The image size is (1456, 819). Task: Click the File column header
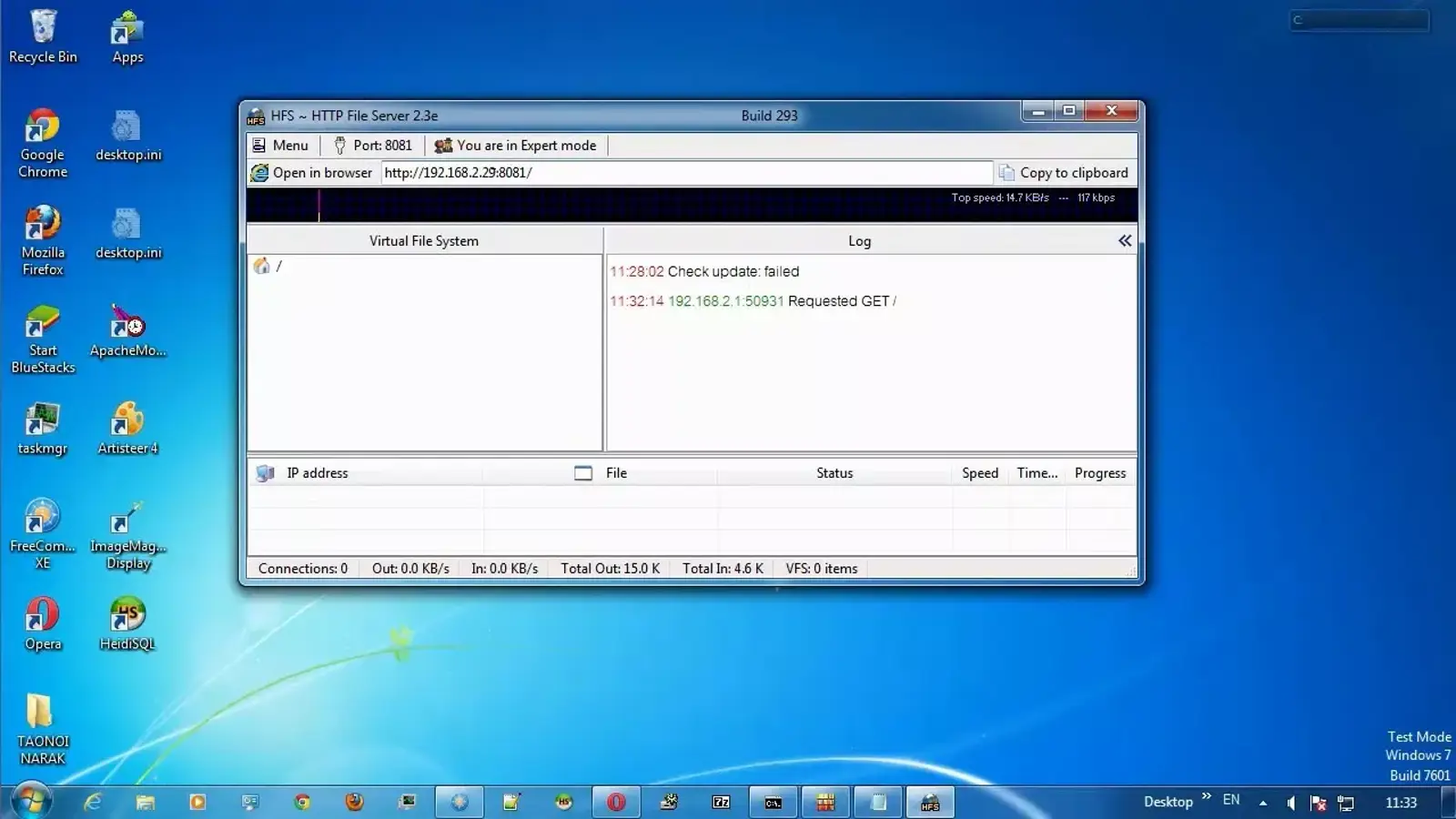point(616,473)
